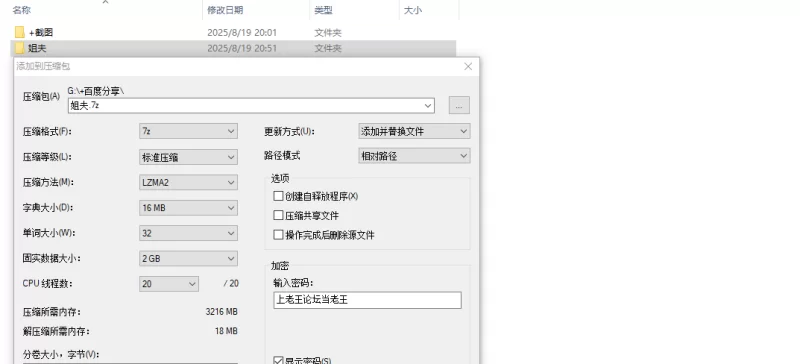This screenshot has width=800, height=364.
Task: Enable the 压缩共享文件 checkbox
Action: (278, 215)
